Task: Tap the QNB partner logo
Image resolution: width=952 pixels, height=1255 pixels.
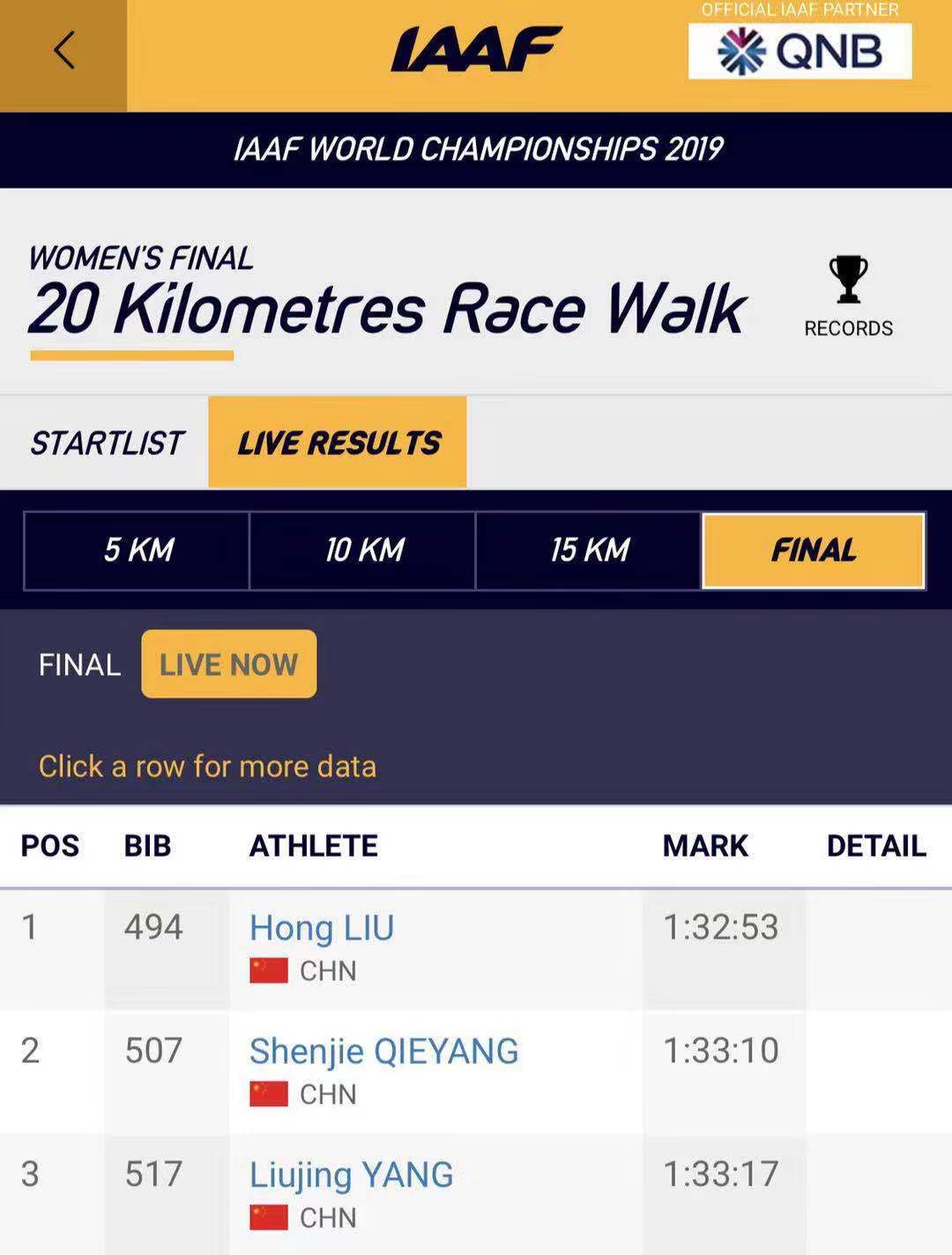Action: coord(800,51)
